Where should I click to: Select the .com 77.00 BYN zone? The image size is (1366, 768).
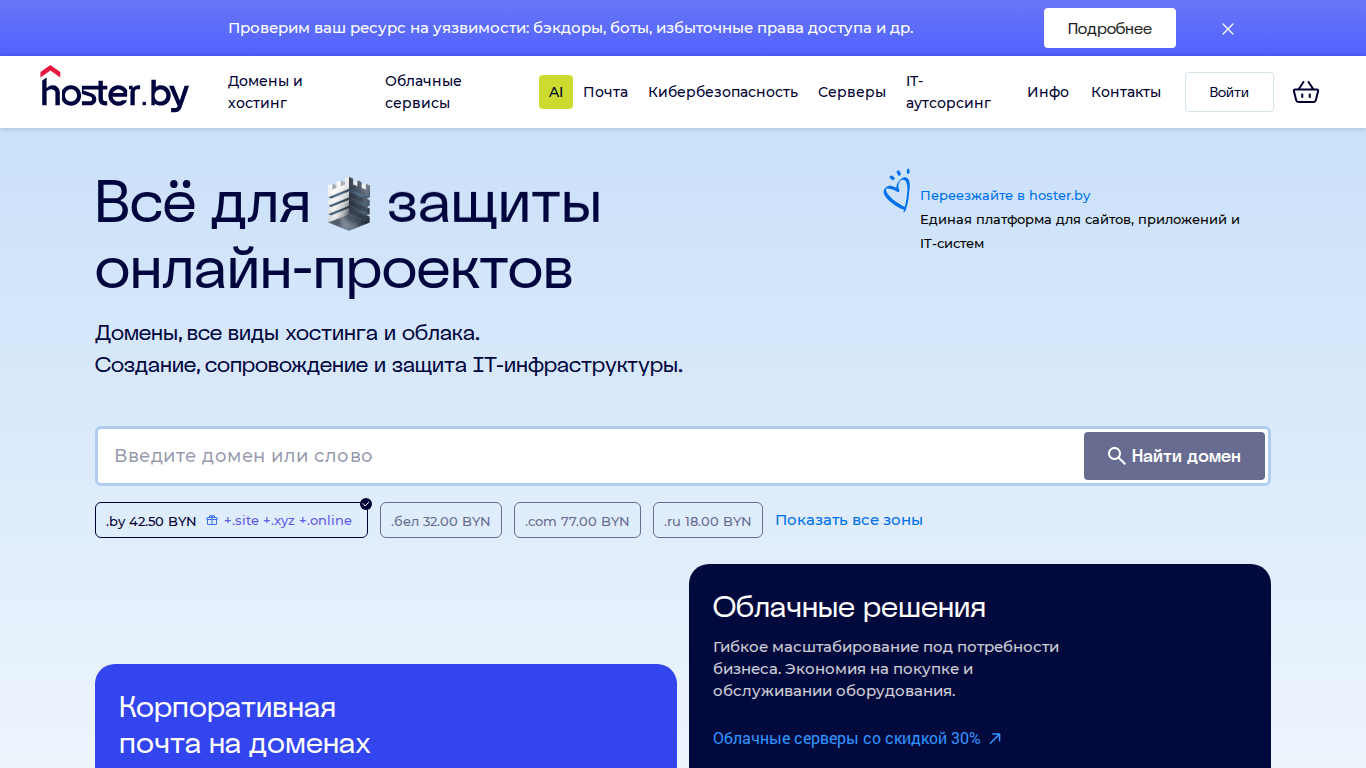coord(577,520)
